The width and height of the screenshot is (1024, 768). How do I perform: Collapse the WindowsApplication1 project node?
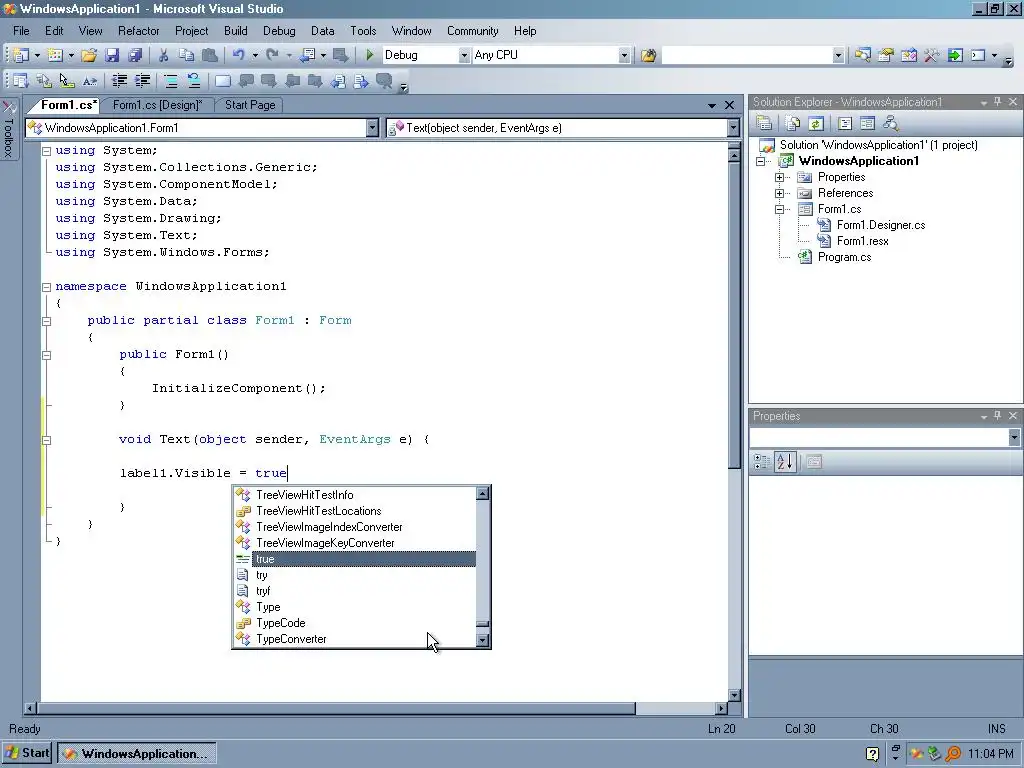click(x=760, y=161)
